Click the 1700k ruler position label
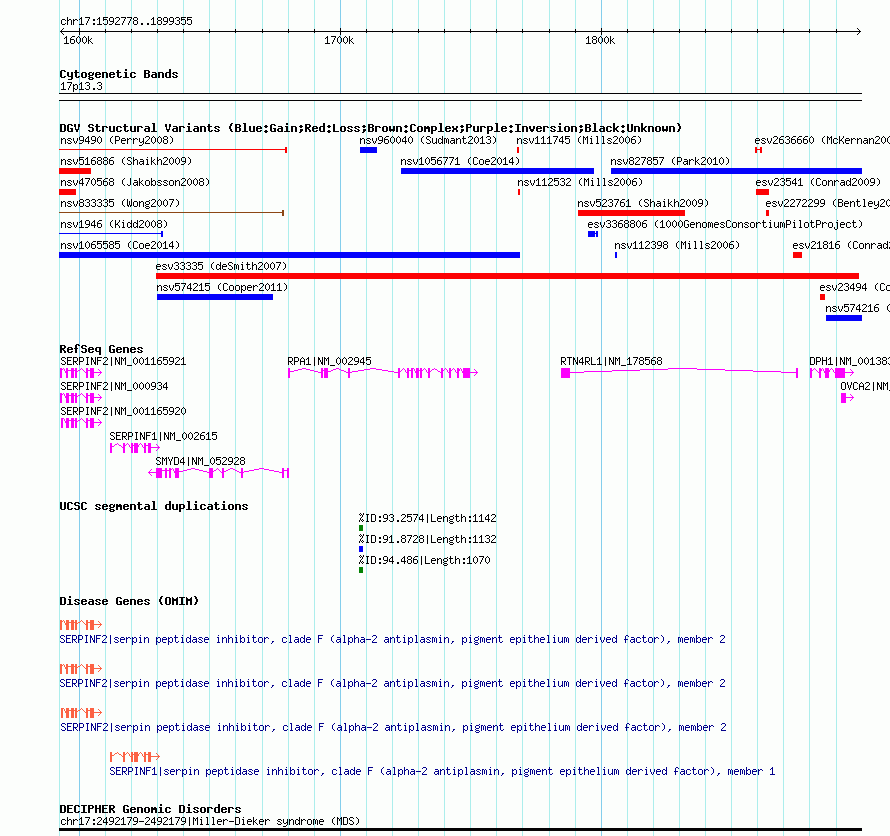Screen dimensions: 890x836 [339, 40]
